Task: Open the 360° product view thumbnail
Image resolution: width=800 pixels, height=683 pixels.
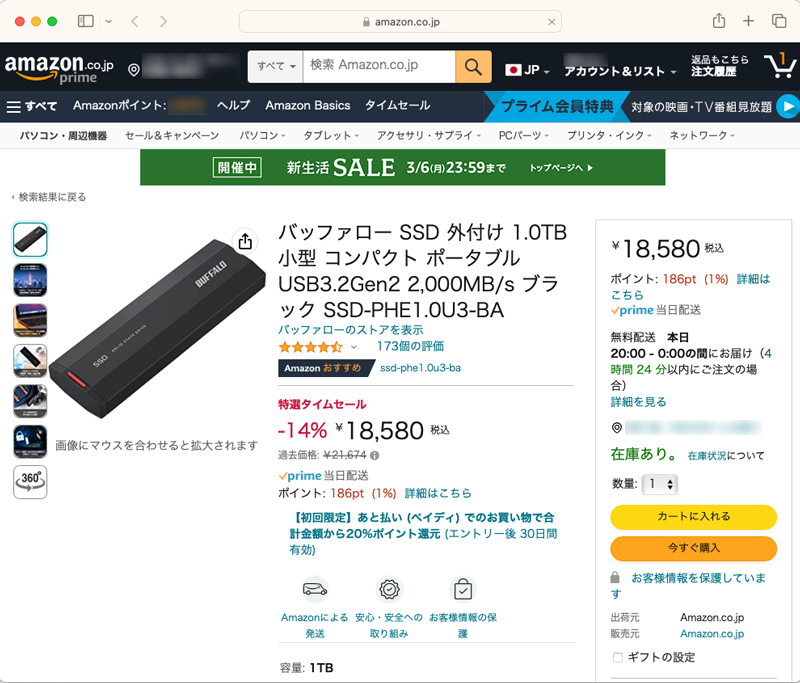Action: pyautogui.click(x=30, y=481)
